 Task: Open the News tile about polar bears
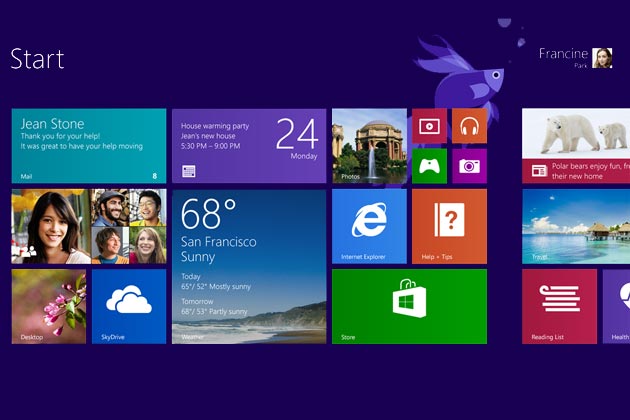click(x=576, y=146)
